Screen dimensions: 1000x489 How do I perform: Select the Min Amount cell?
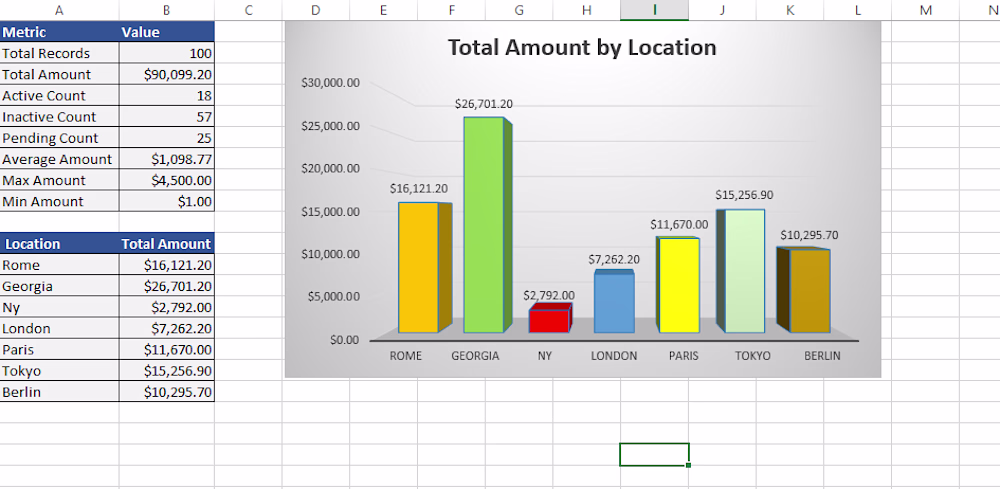pos(59,201)
